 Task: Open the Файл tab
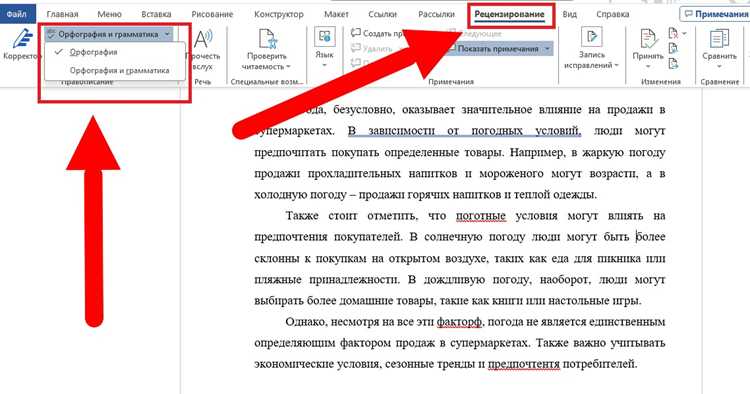pyautogui.click(x=17, y=14)
